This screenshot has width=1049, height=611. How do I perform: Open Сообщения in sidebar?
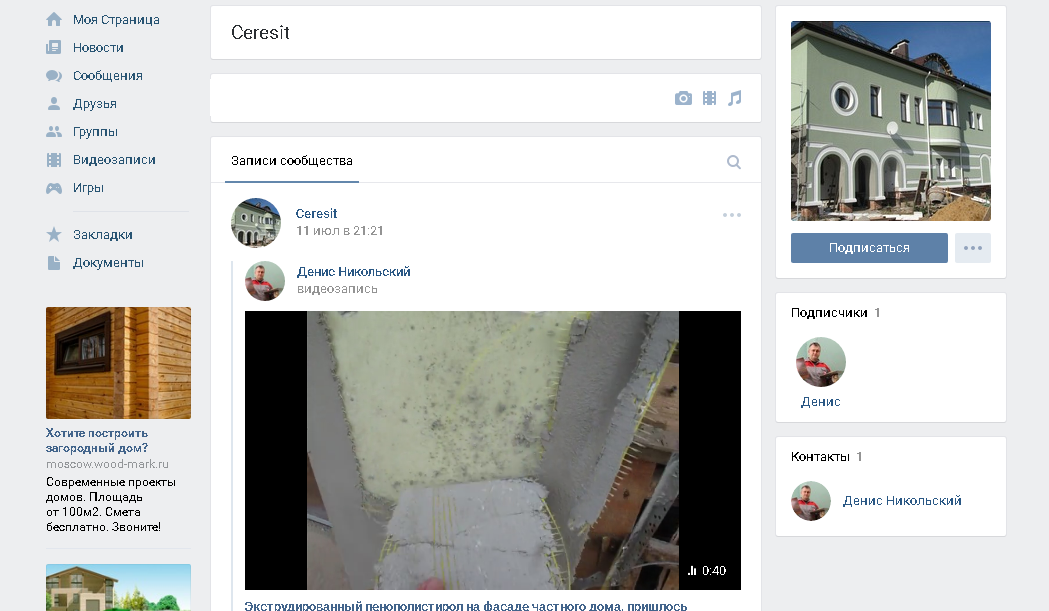tap(108, 76)
